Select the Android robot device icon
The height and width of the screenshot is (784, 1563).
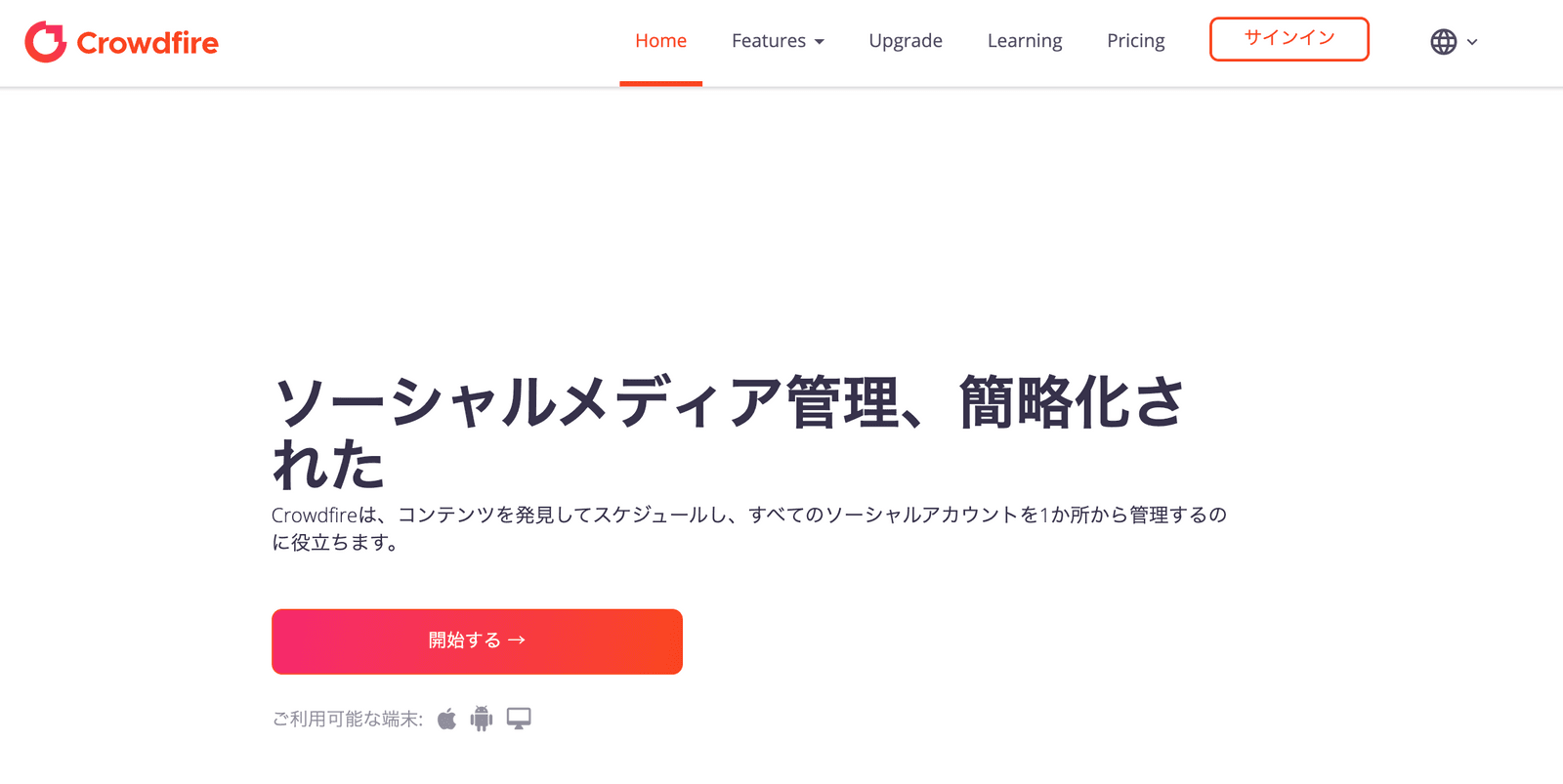click(482, 719)
